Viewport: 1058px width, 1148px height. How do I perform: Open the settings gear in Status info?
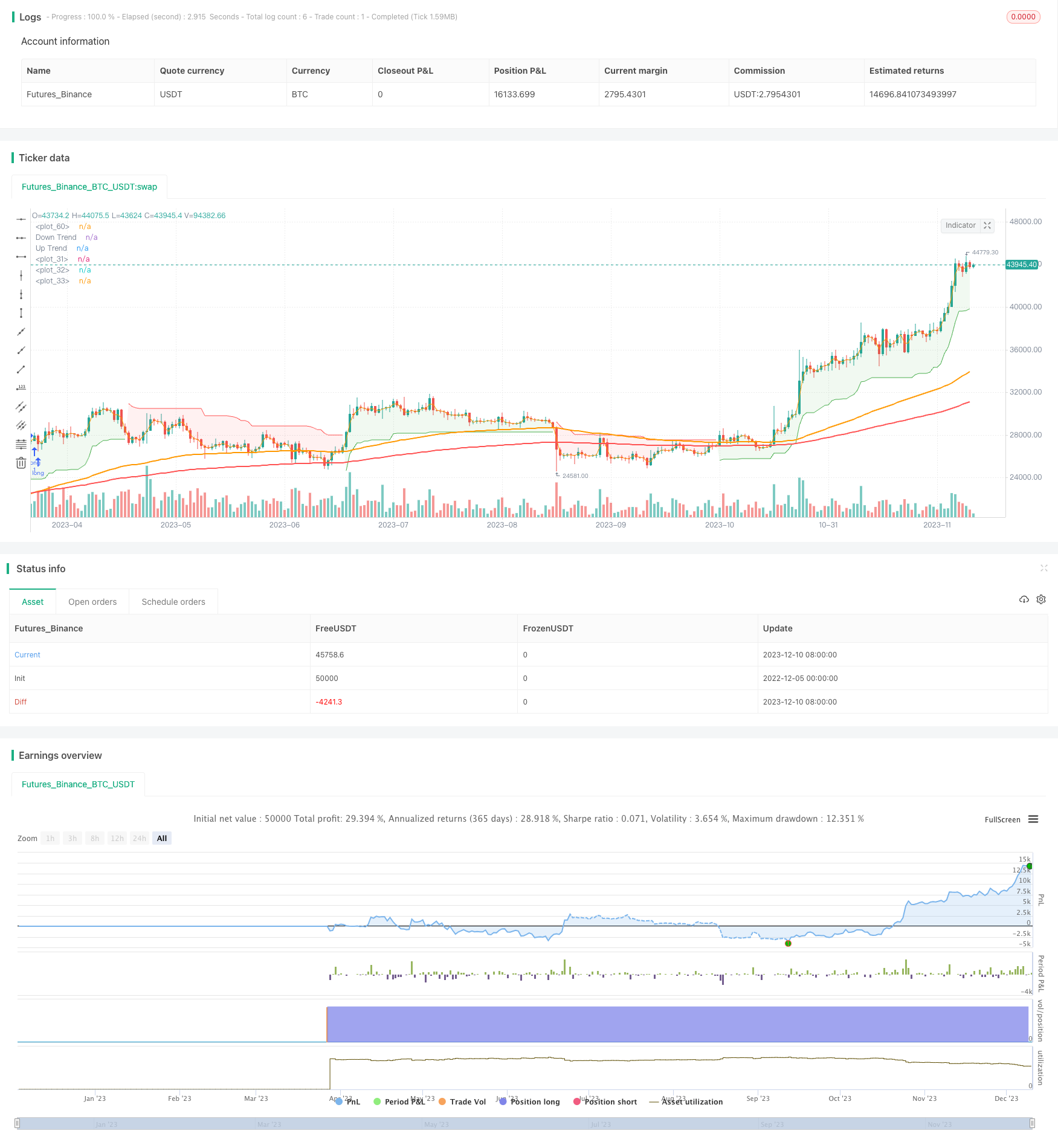pyautogui.click(x=1041, y=599)
